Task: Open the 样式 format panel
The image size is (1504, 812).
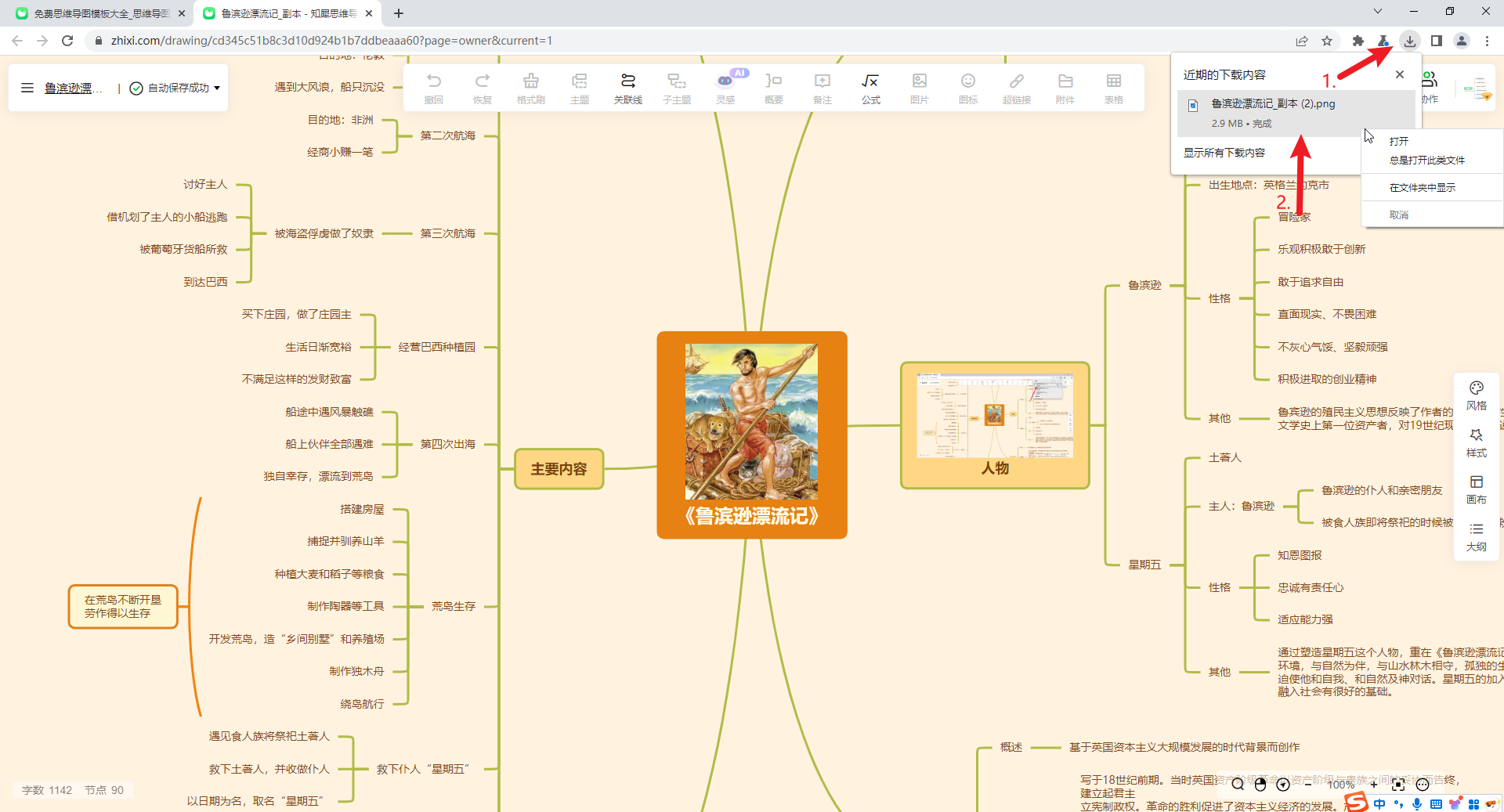Action: coord(1477,442)
